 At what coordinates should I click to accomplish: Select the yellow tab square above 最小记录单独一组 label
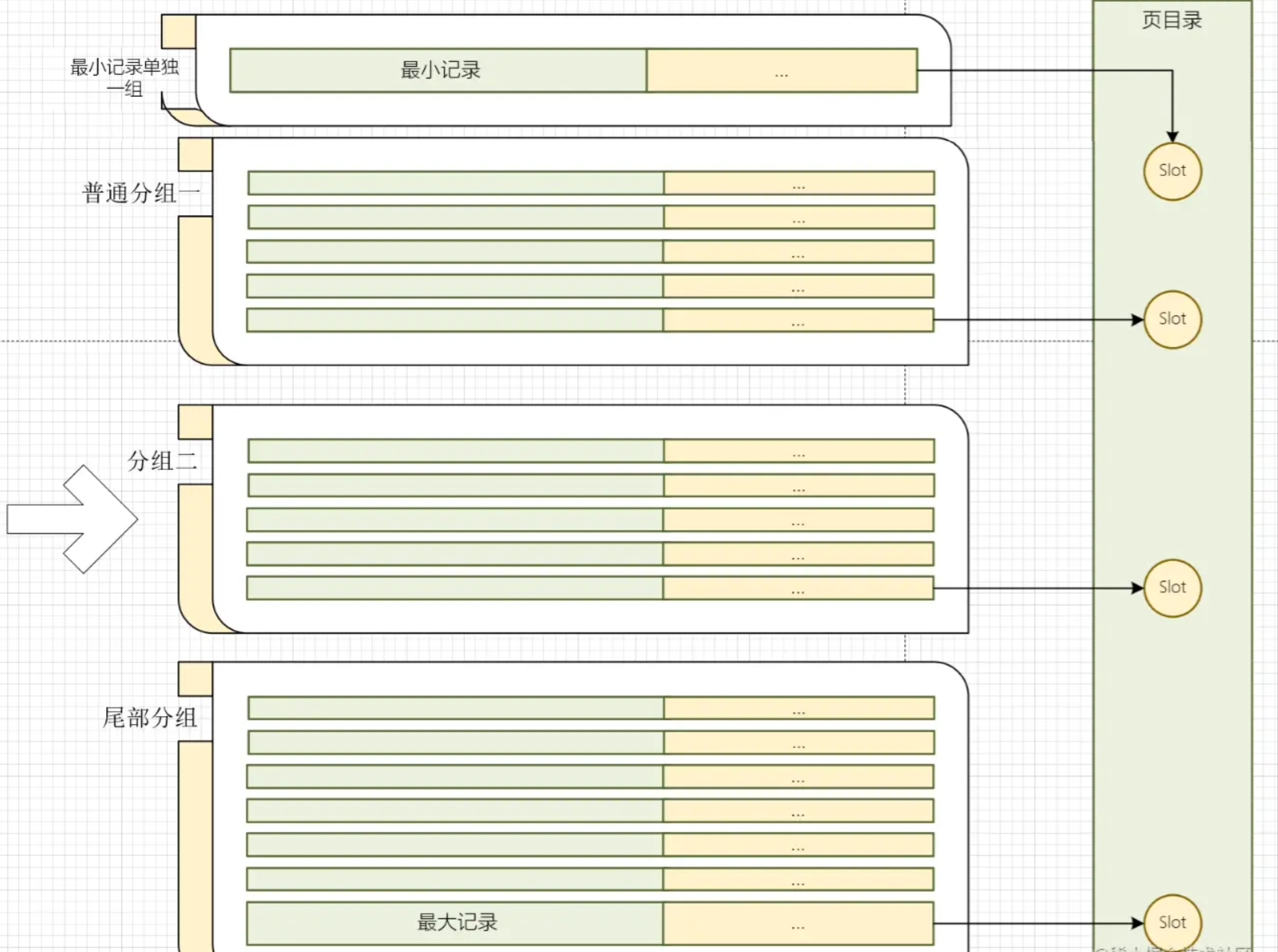pyautogui.click(x=179, y=32)
